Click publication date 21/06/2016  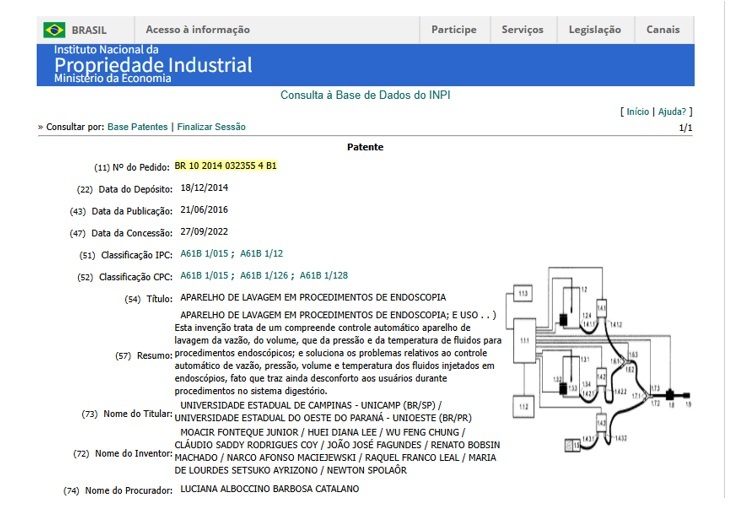(204, 209)
